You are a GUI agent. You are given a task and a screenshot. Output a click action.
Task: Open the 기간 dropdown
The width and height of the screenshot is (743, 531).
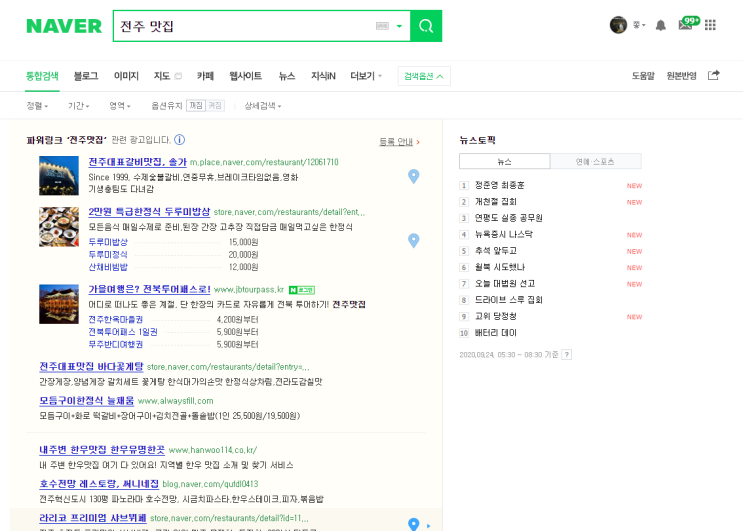tap(78, 106)
